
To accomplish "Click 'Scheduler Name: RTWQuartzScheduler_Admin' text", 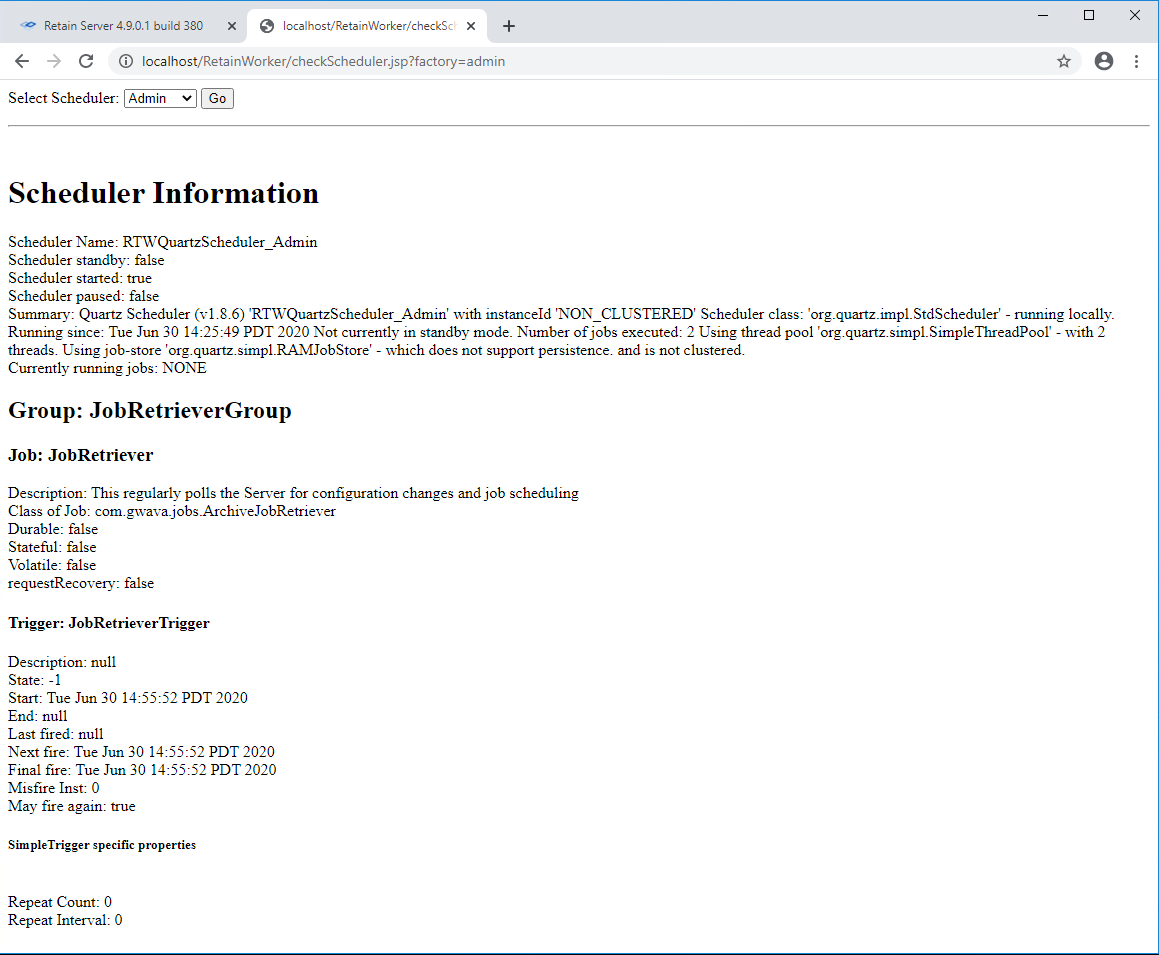I will click(x=163, y=242).
